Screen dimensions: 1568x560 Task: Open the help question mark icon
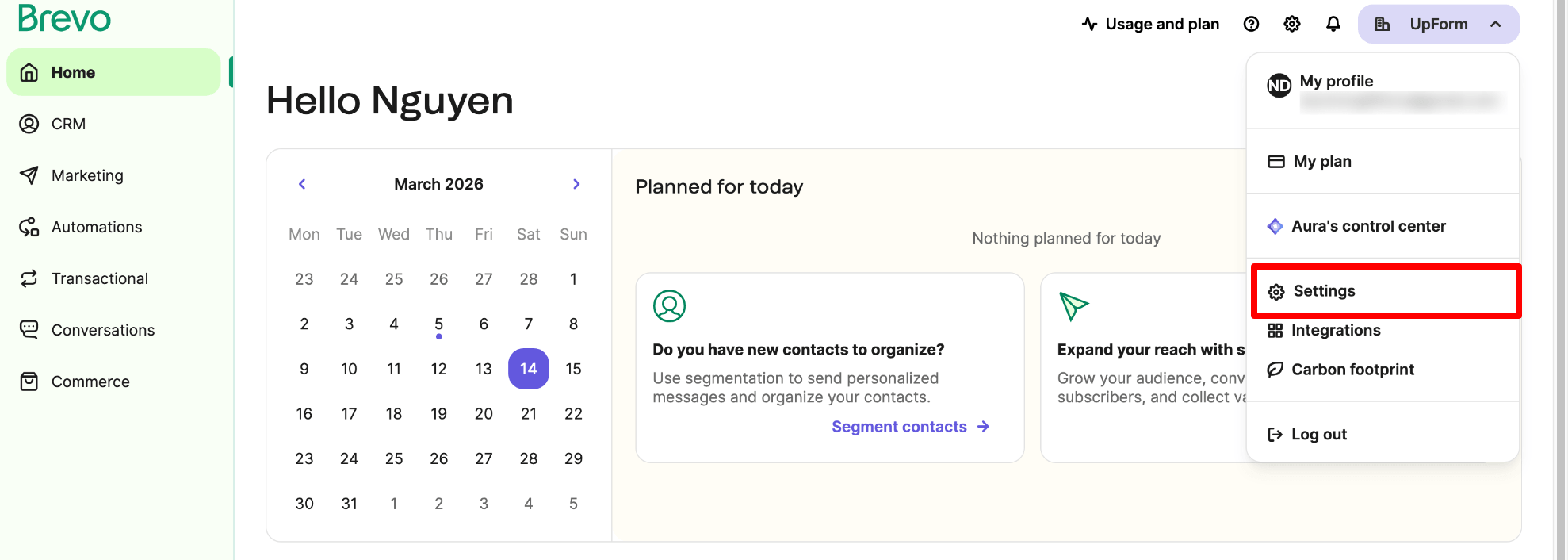(x=1251, y=24)
